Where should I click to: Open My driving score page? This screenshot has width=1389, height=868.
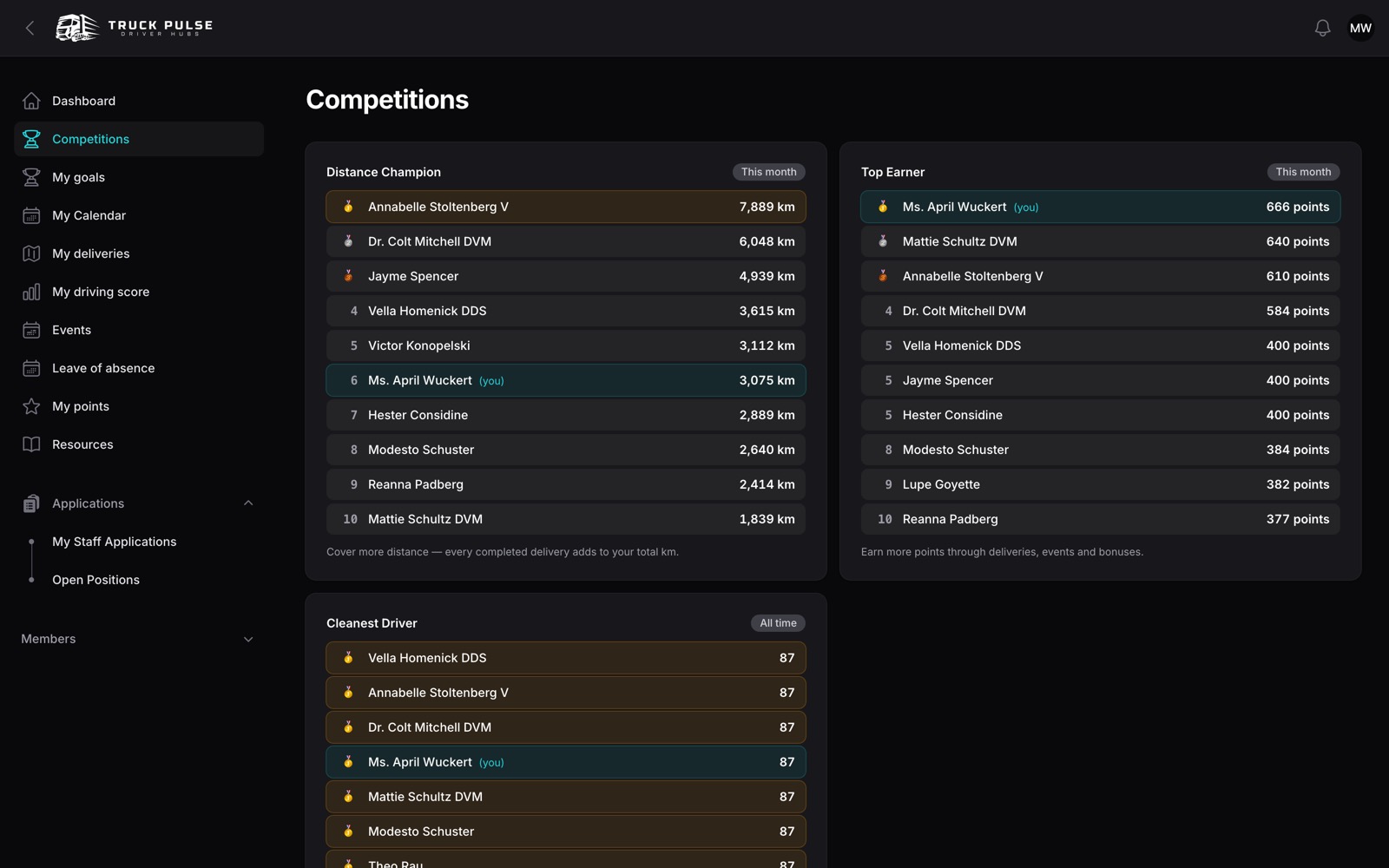(139, 292)
